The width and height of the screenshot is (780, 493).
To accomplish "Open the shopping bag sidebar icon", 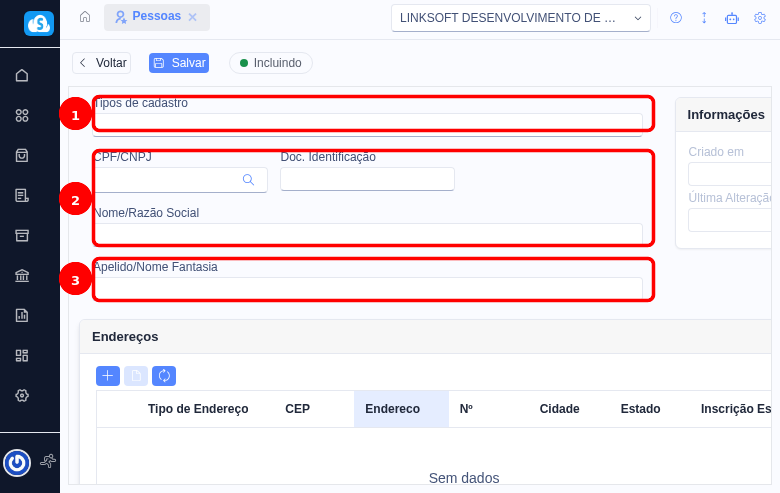I will point(22,155).
